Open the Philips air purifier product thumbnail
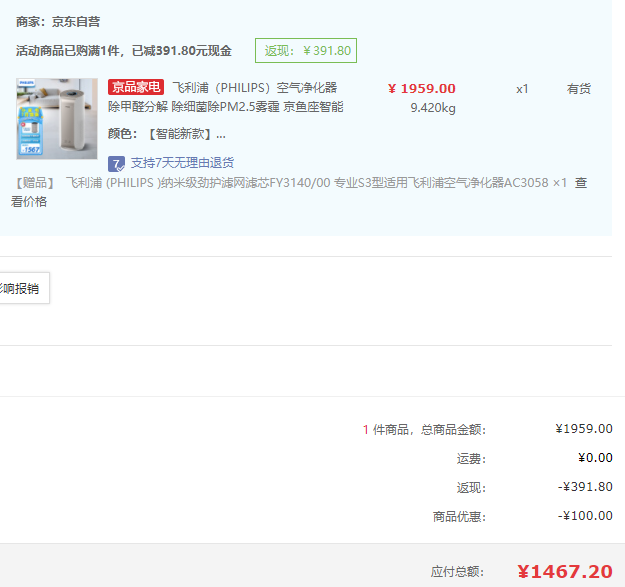This screenshot has width=625, height=587. tap(57, 119)
